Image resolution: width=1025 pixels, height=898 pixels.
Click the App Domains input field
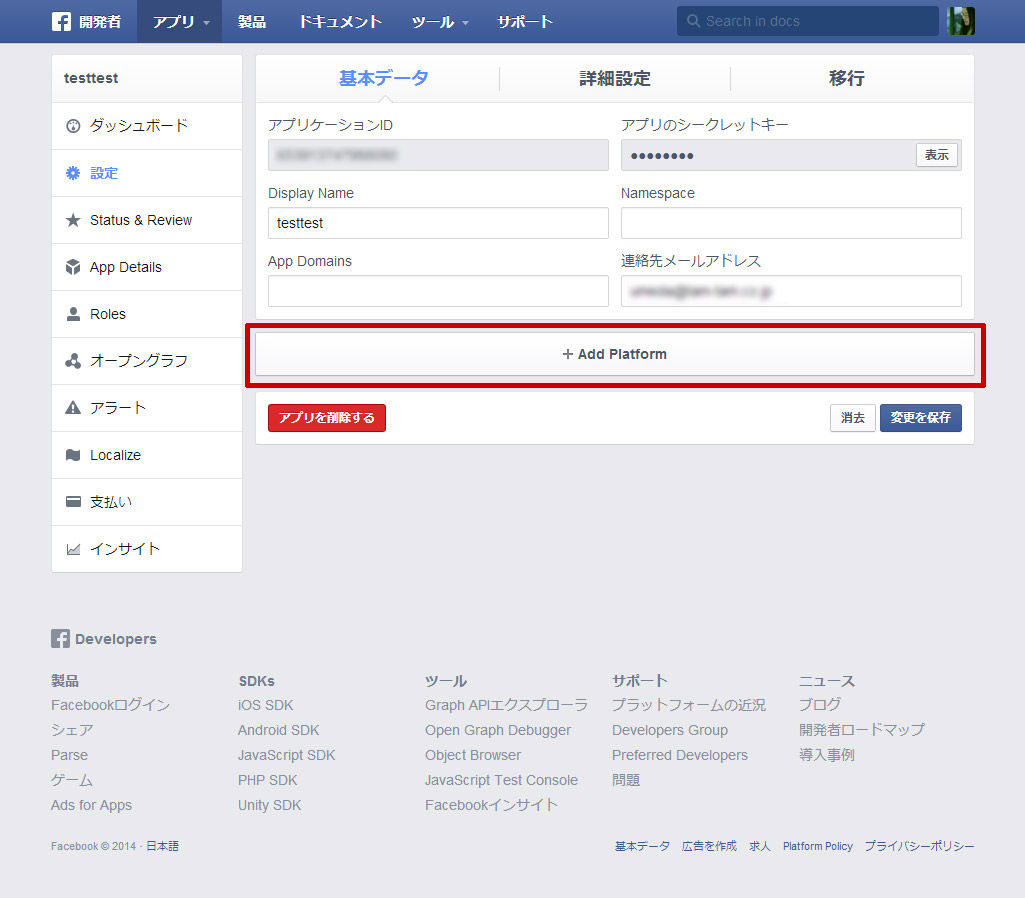[x=438, y=291]
